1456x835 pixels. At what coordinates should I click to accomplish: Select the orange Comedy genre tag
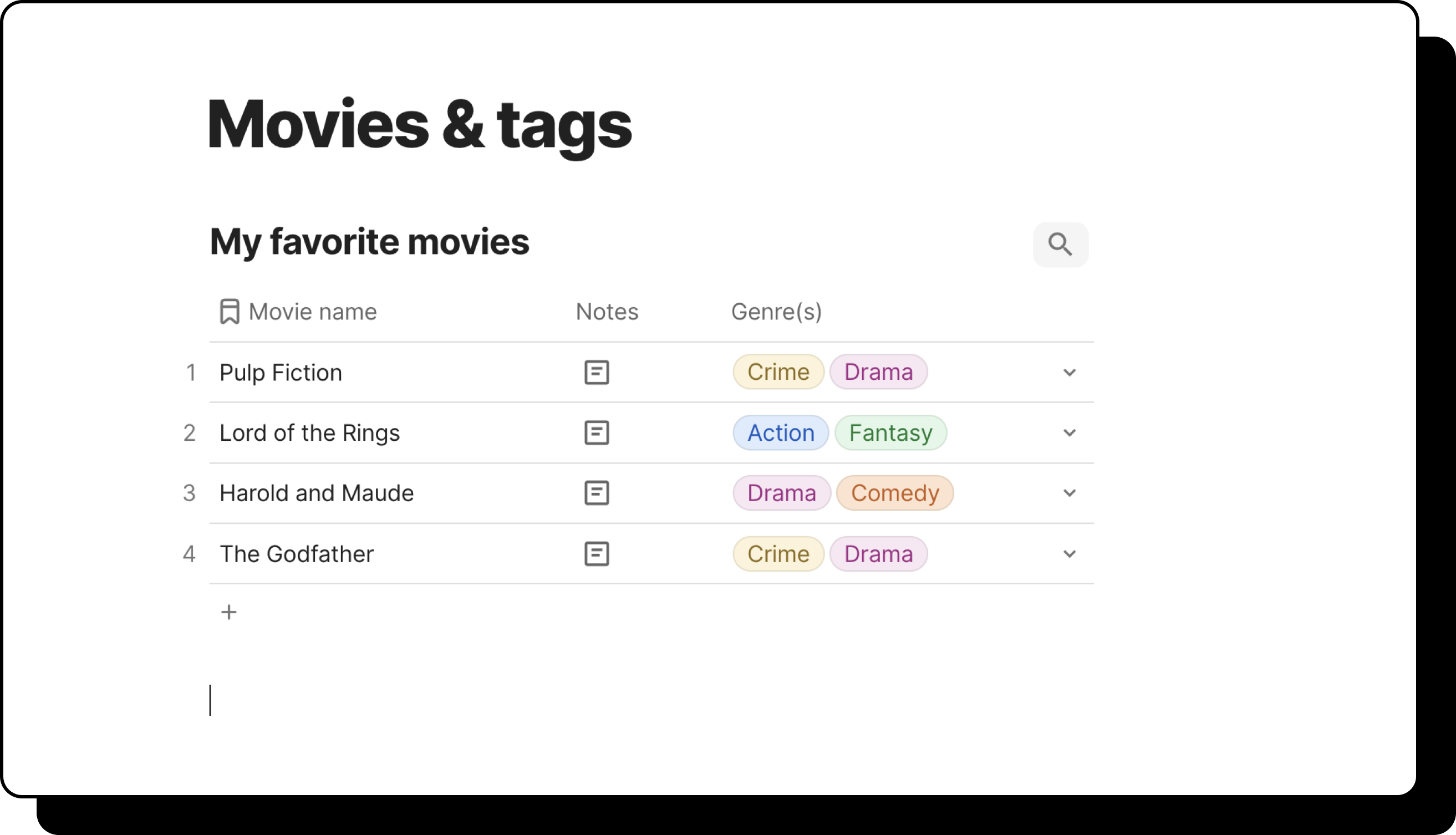click(x=894, y=493)
